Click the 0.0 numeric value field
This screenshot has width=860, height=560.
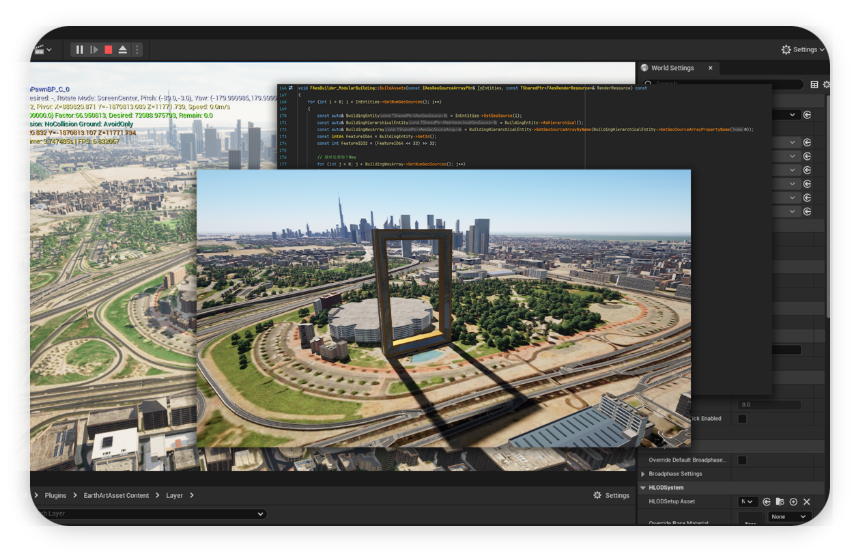click(770, 405)
